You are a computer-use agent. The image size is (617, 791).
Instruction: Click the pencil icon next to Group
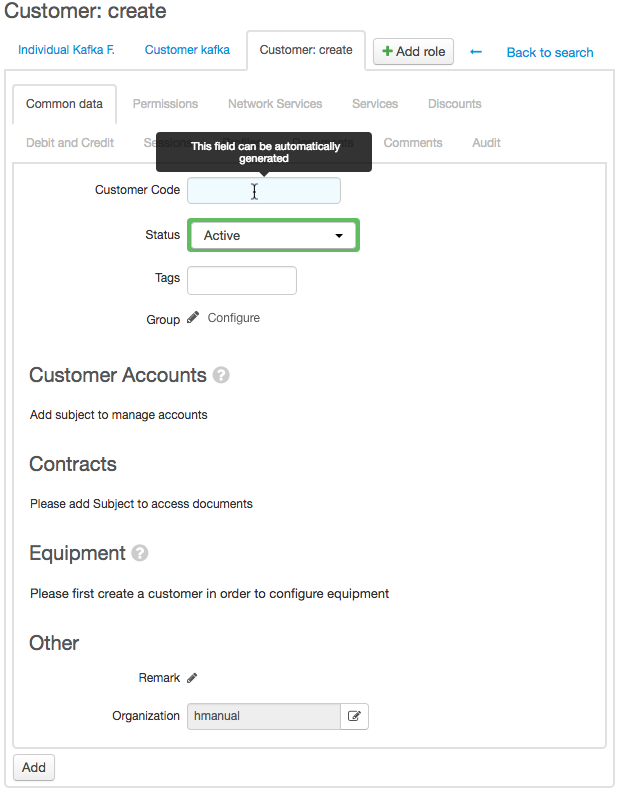(x=193, y=317)
